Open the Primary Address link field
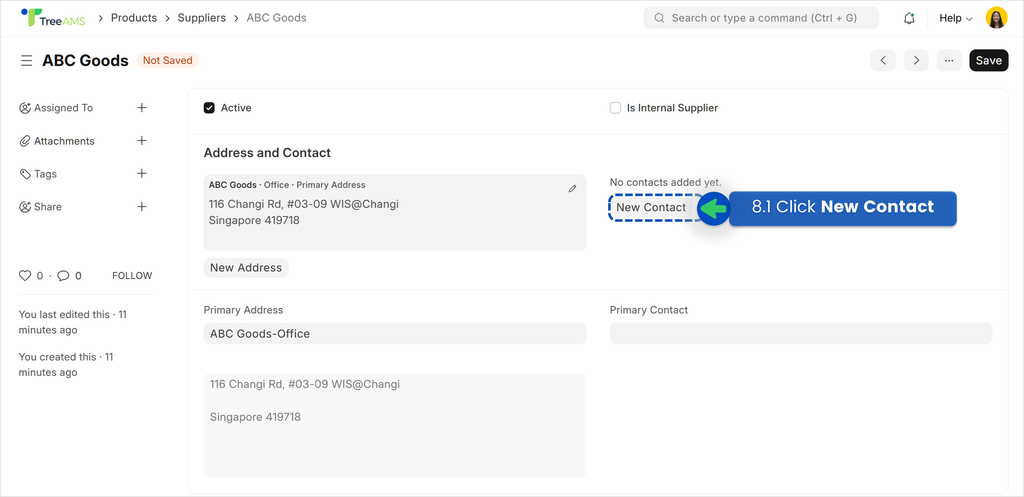Viewport: 1024px width, 497px height. [394, 334]
